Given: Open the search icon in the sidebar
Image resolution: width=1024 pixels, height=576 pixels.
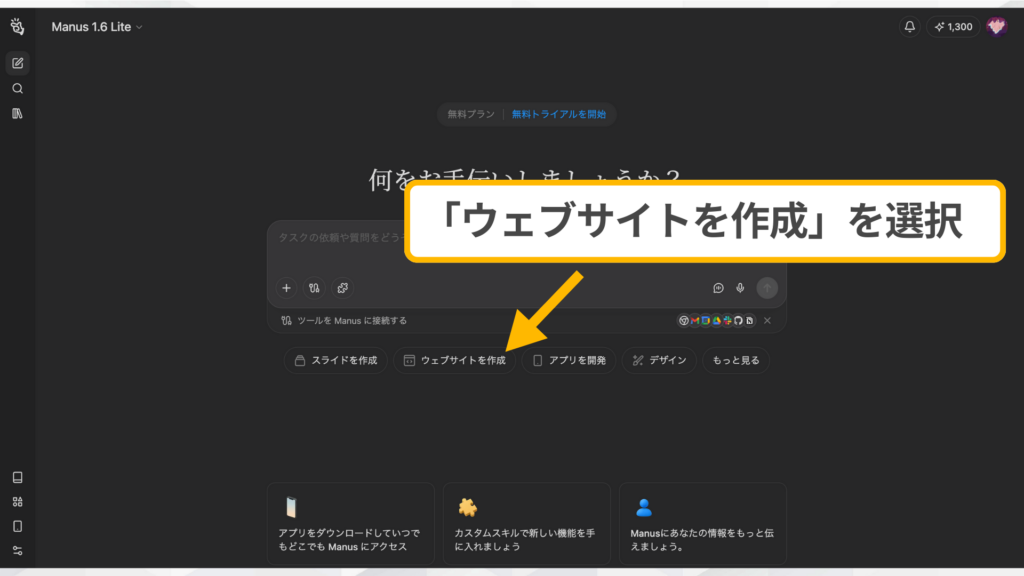Looking at the screenshot, I should pos(17,87).
